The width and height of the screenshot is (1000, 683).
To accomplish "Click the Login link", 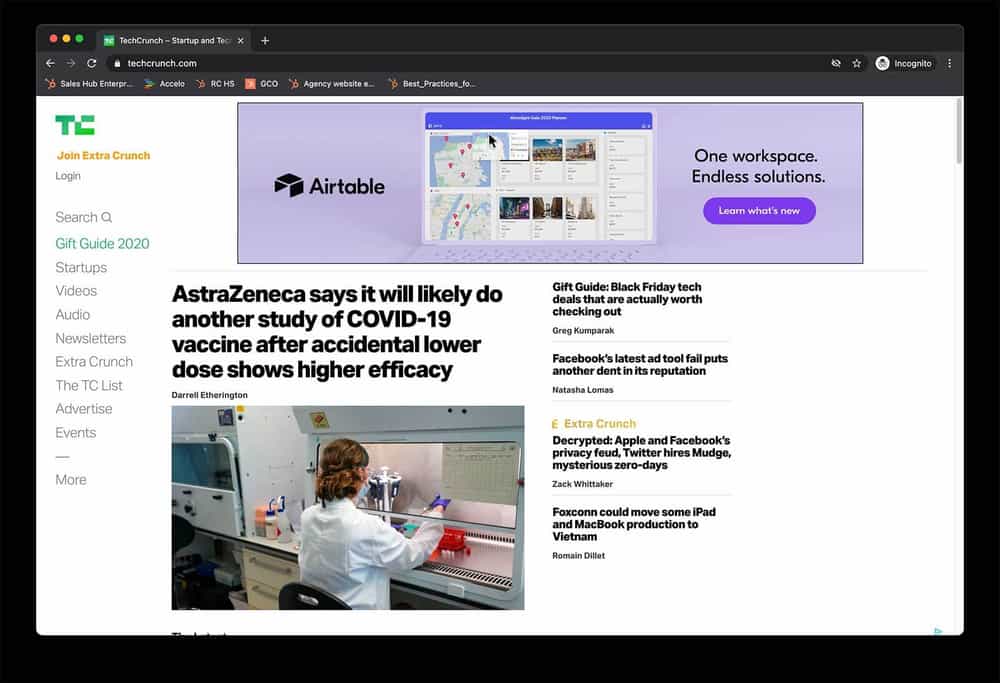I will (x=68, y=176).
